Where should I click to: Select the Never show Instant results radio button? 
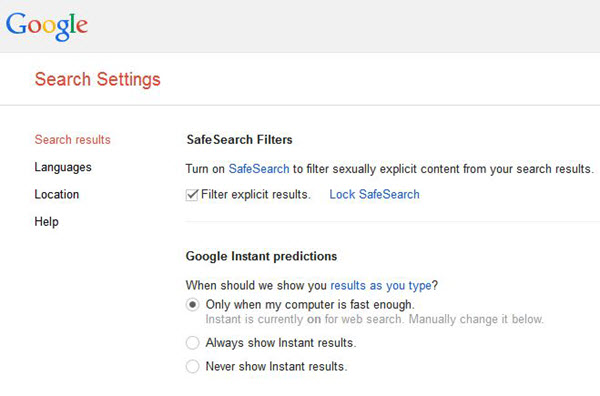click(x=192, y=367)
